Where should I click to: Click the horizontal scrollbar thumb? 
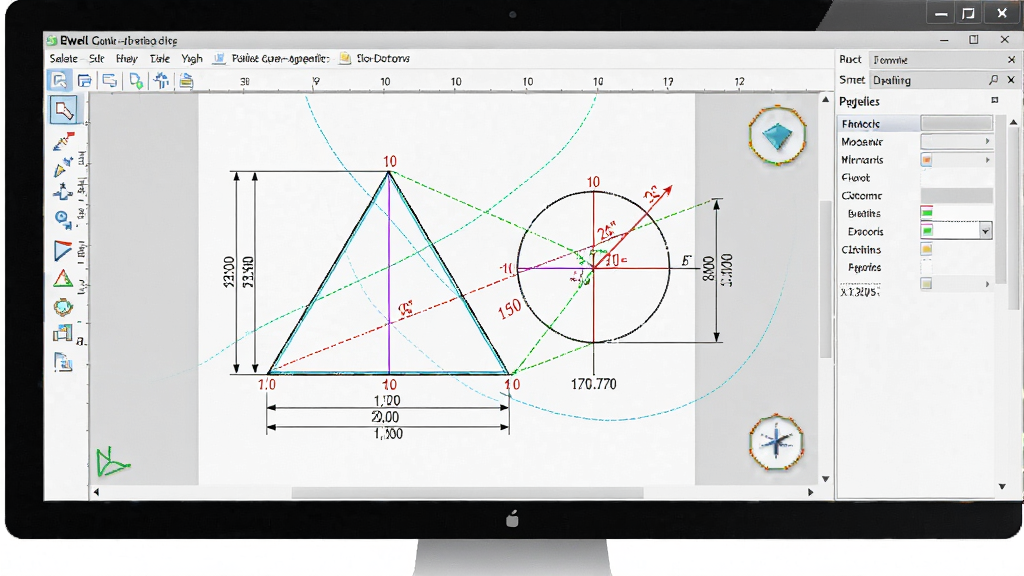467,492
